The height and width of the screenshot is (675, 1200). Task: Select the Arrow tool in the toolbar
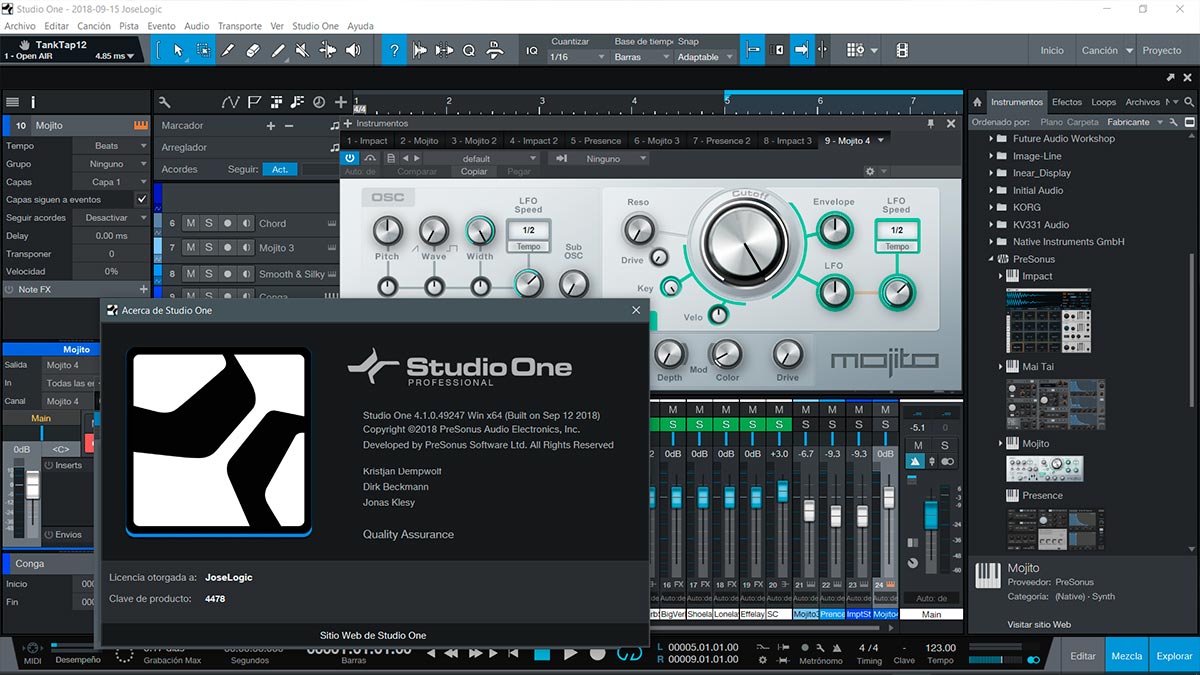(x=178, y=50)
